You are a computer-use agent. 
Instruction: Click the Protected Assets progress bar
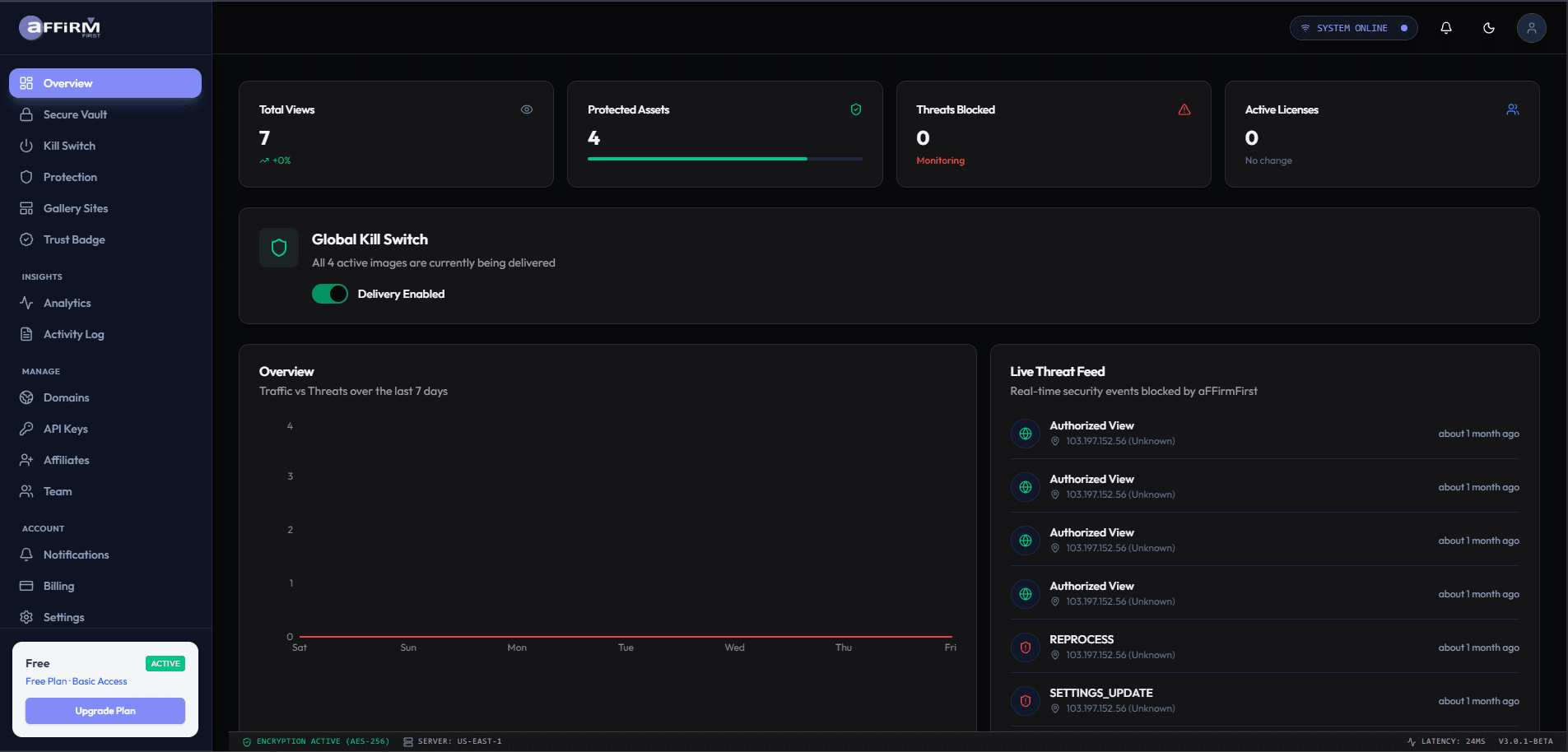click(724, 158)
